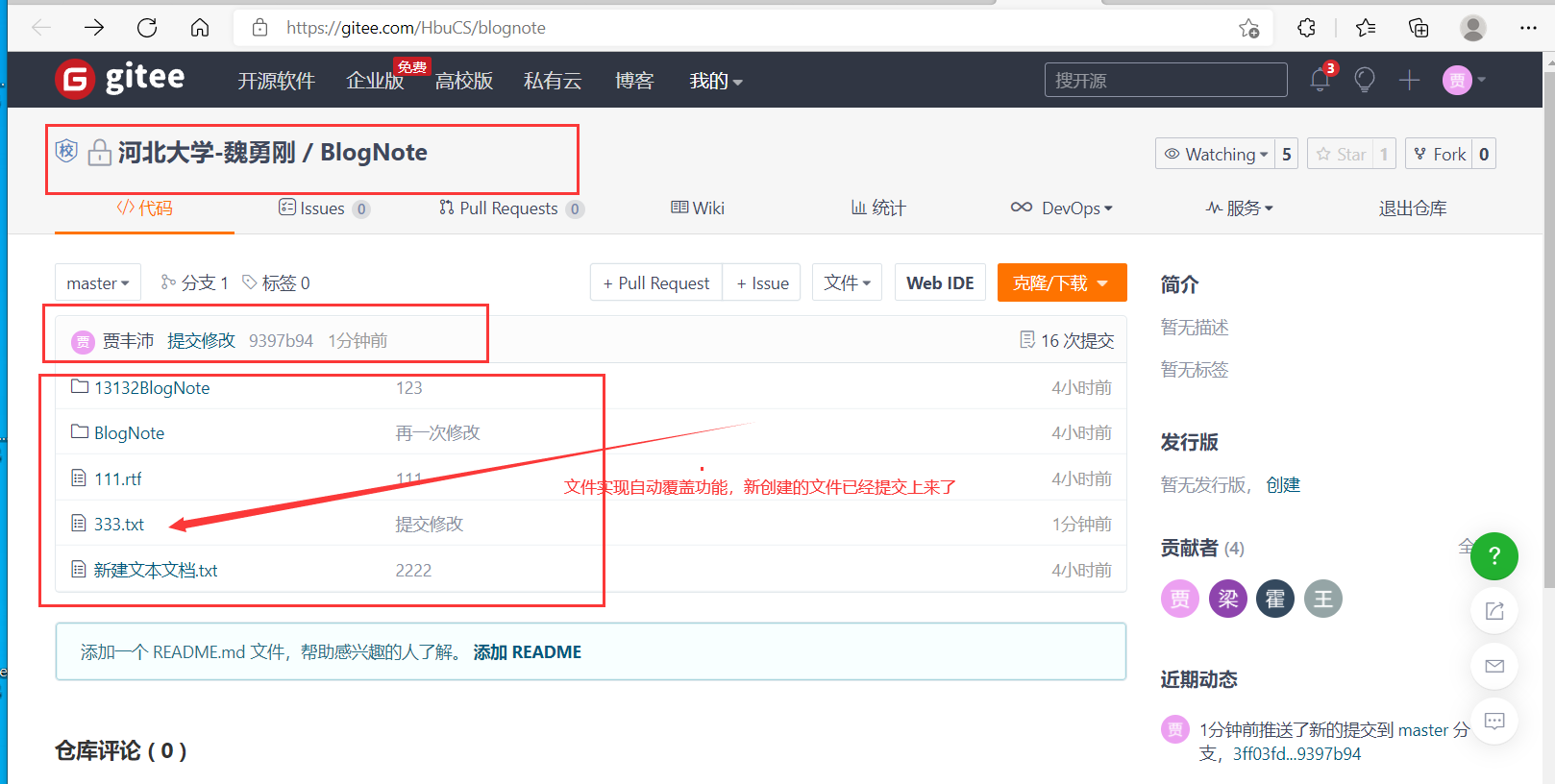Click pink contributor avatar 贾
Viewport: 1555px width, 784px height.
[1180, 599]
